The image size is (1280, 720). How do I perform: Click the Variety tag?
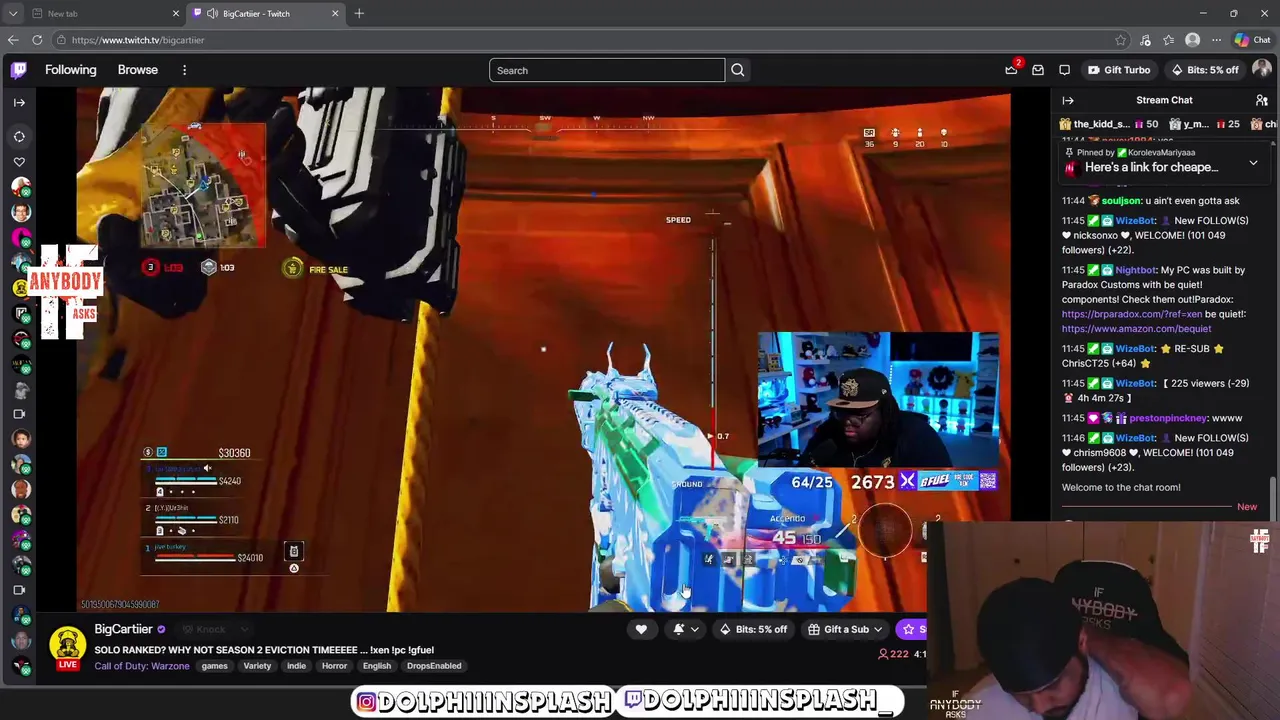(257, 666)
